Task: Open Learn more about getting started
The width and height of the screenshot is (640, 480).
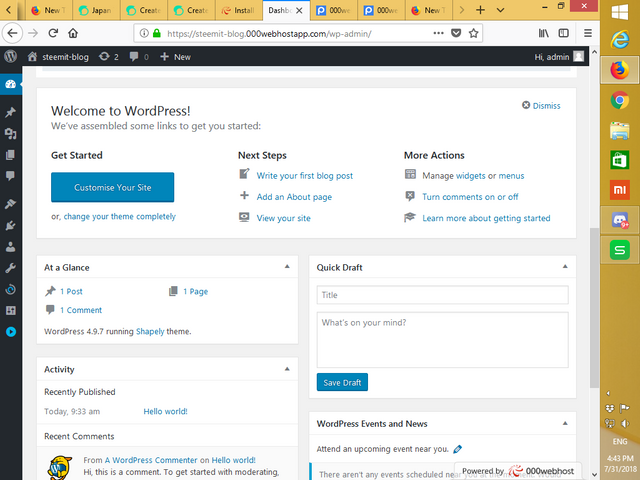Action: [486, 218]
